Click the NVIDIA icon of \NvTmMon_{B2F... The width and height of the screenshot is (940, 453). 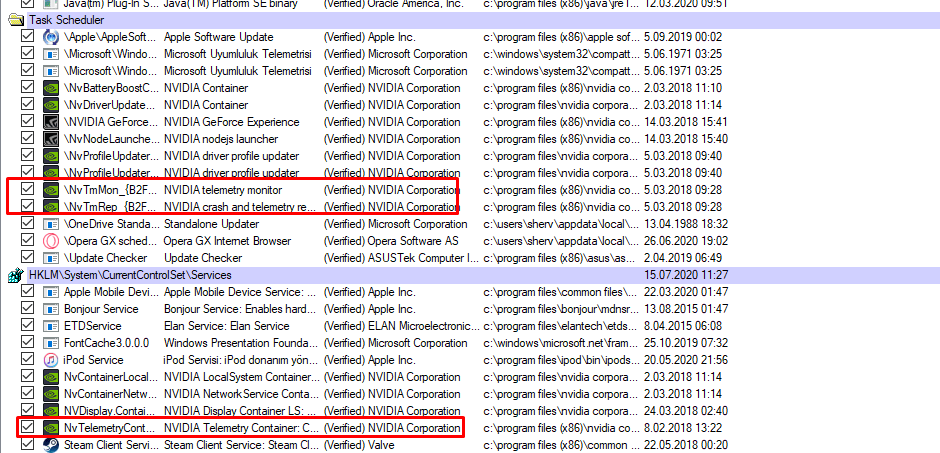[51, 190]
